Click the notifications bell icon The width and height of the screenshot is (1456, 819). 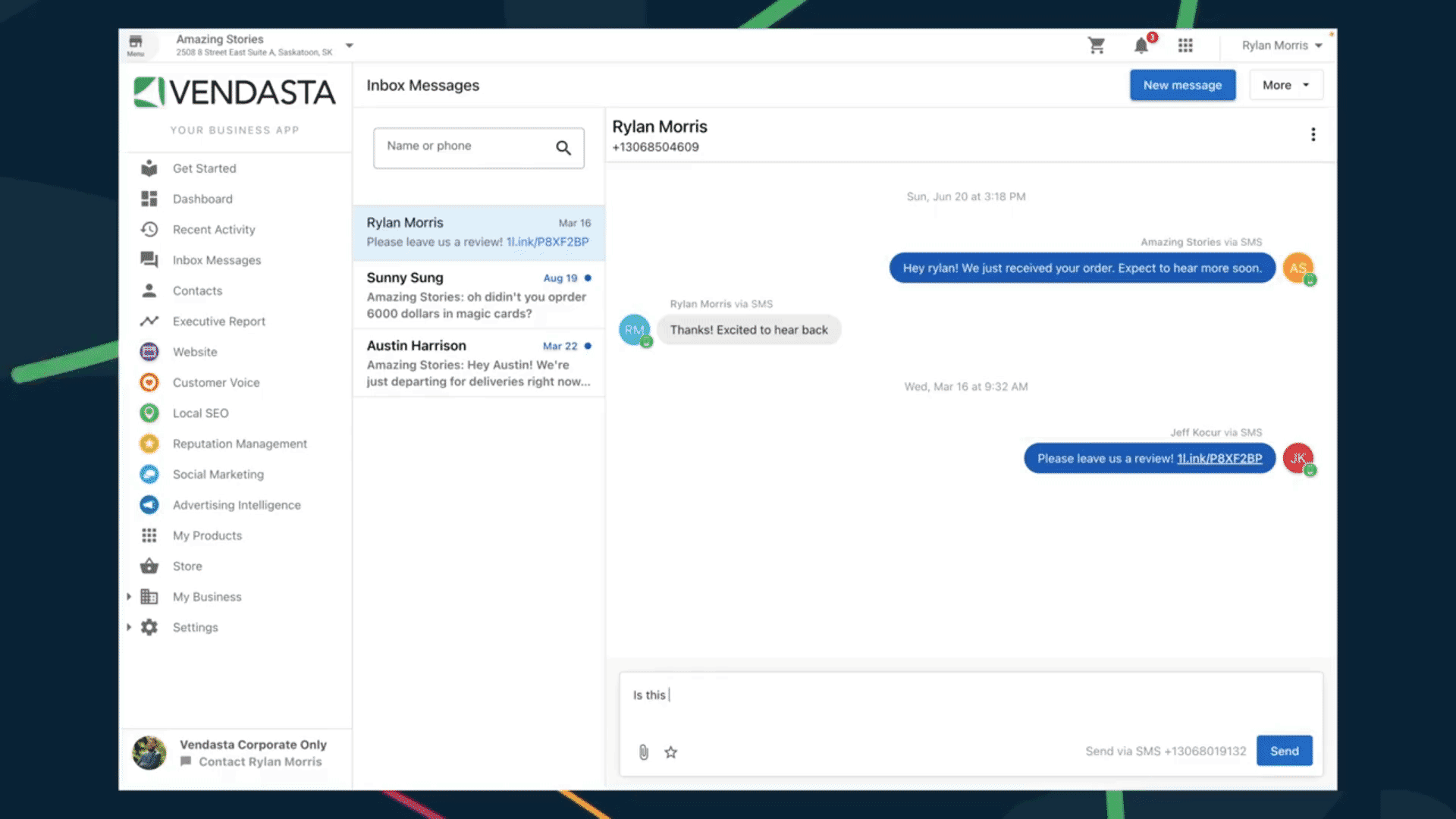[x=1141, y=45]
